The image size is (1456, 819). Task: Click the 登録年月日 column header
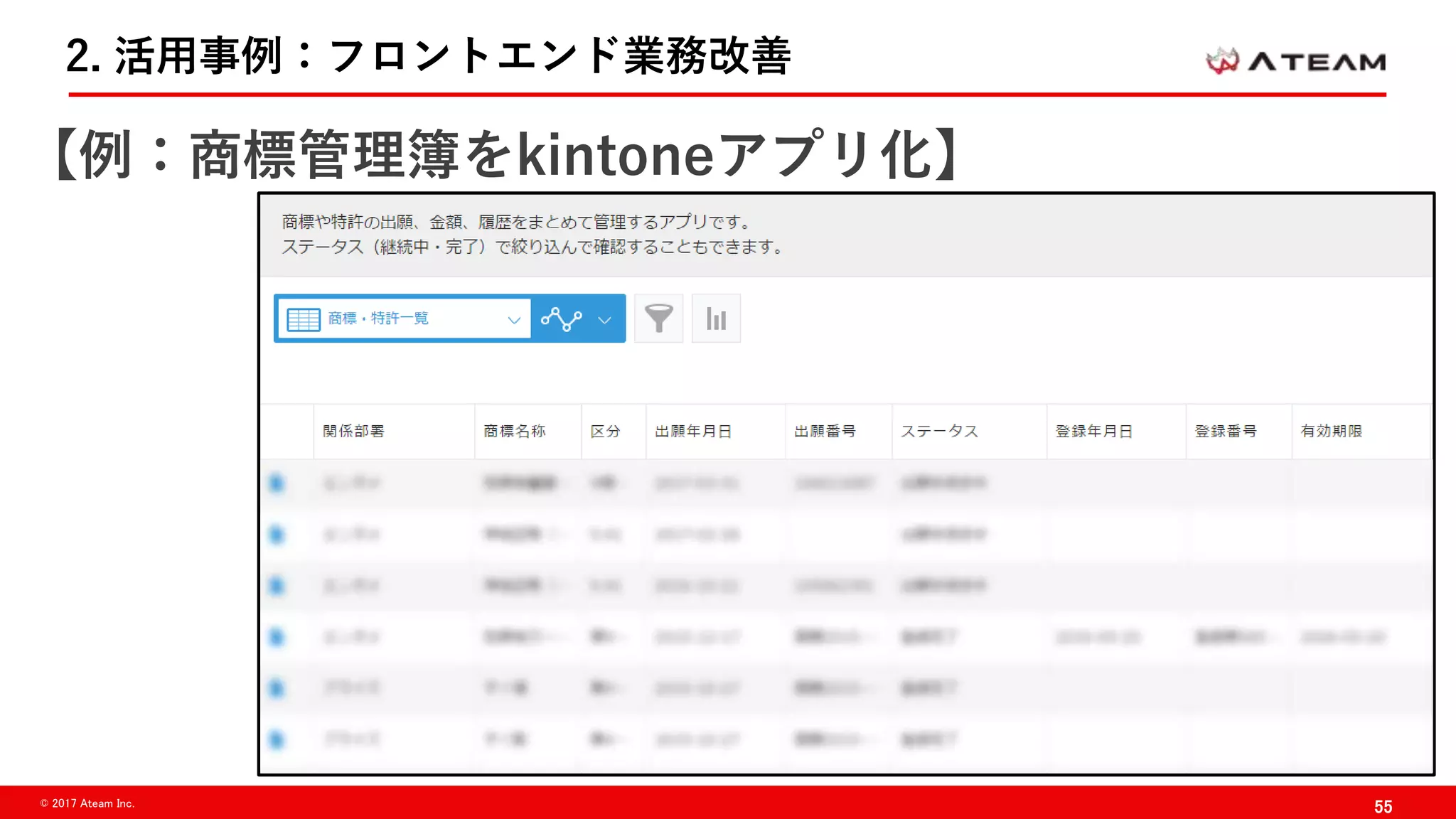click(x=1117, y=432)
